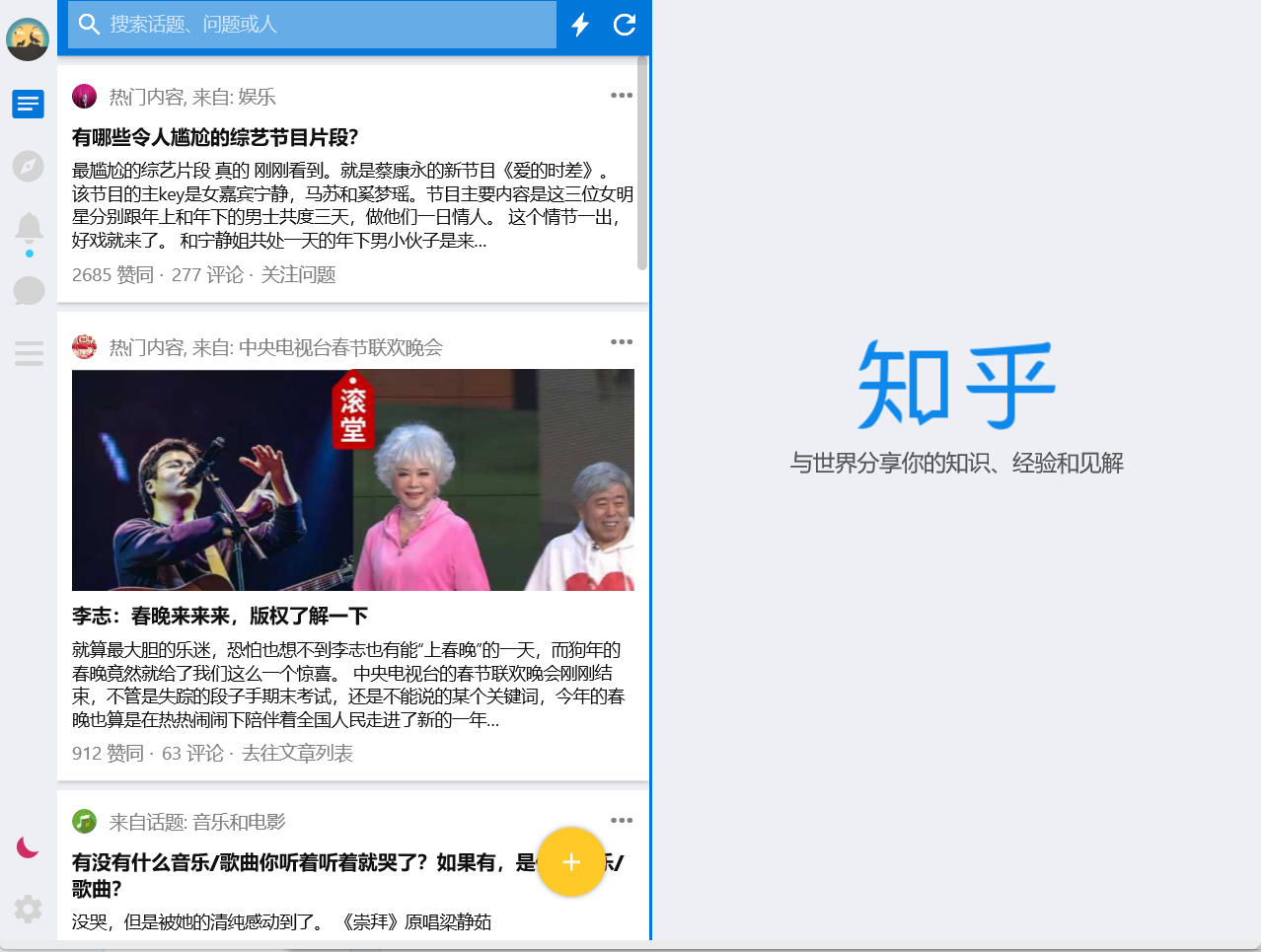Open the more options menu on the 娱乐 post
The width and height of the screenshot is (1261, 952).
click(621, 95)
